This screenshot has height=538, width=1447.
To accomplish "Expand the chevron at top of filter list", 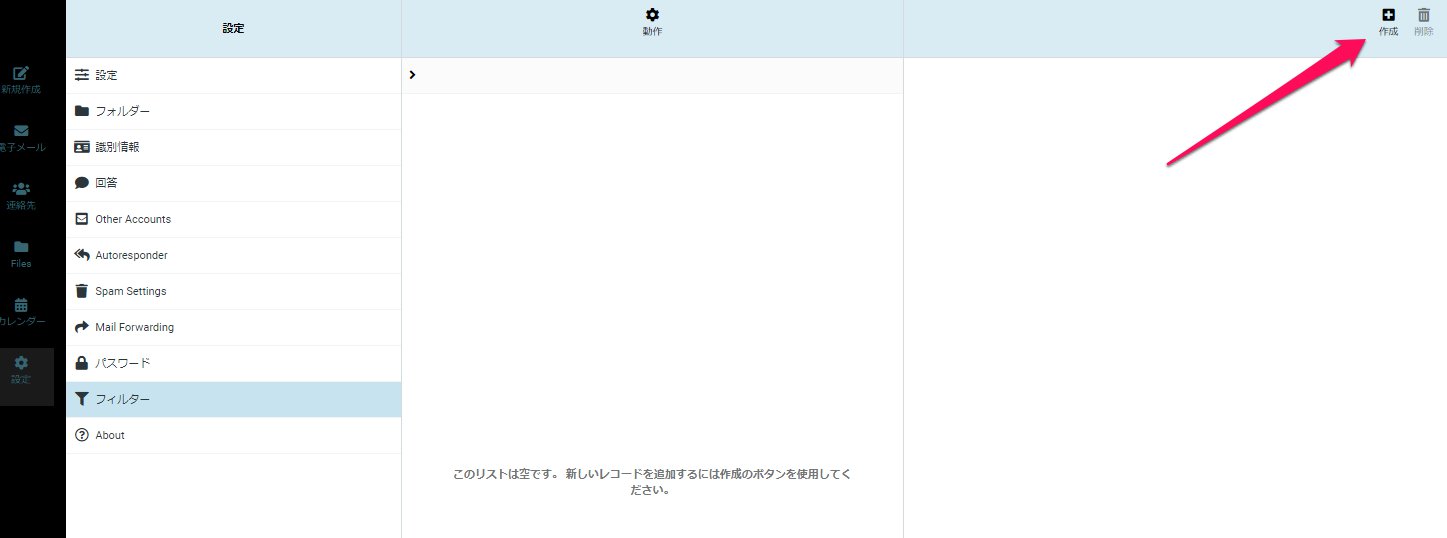I will (x=412, y=75).
